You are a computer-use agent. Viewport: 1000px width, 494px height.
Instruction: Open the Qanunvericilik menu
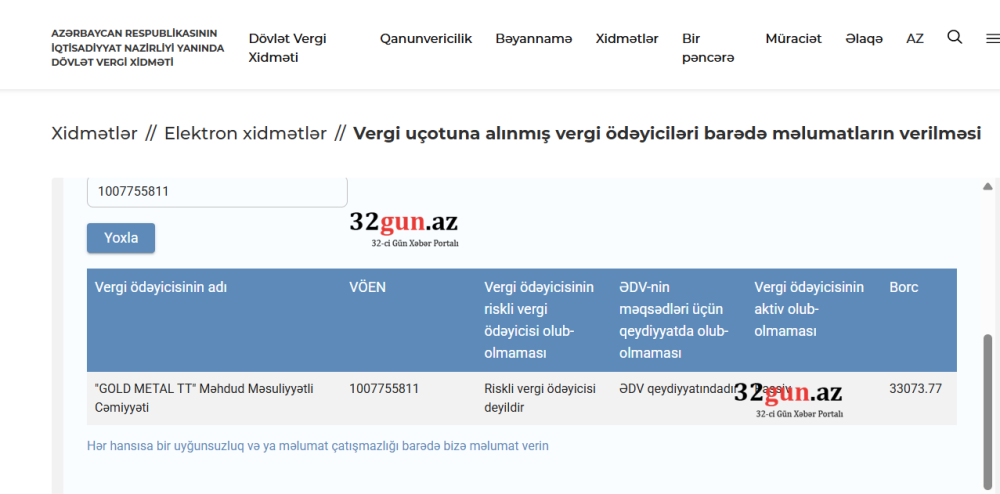[425, 39]
